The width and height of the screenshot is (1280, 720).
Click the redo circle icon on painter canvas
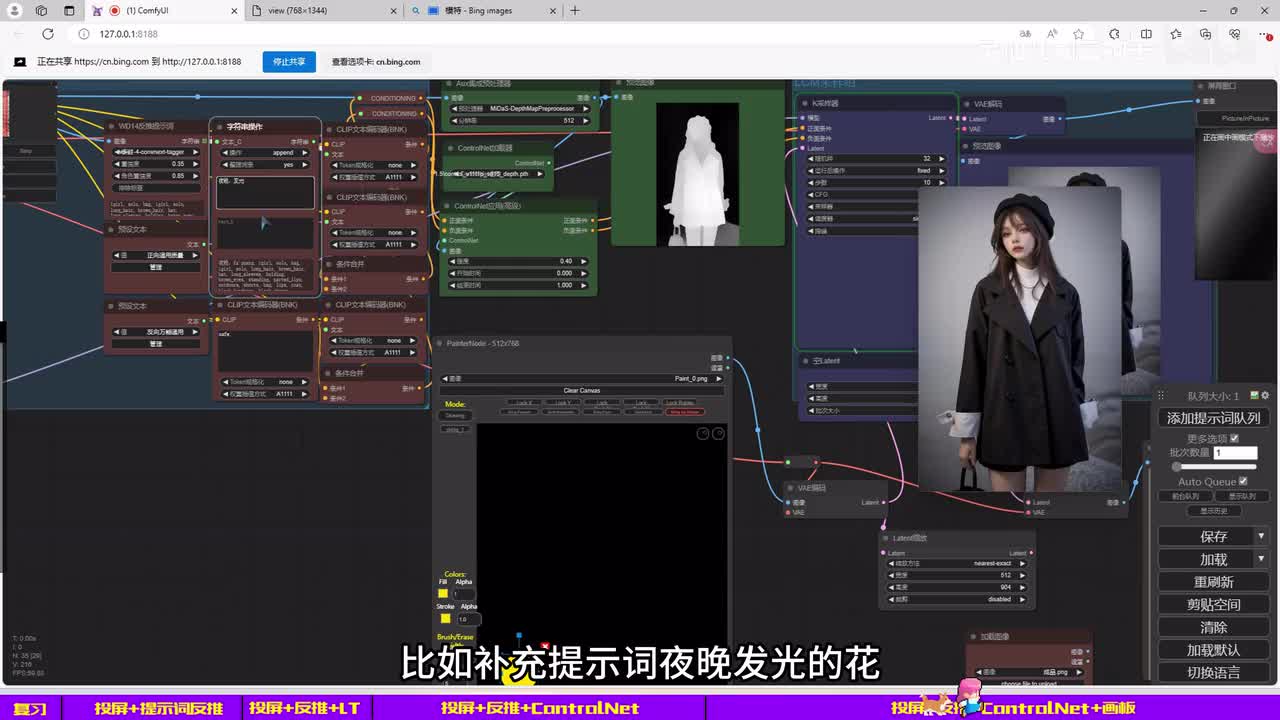pos(717,433)
